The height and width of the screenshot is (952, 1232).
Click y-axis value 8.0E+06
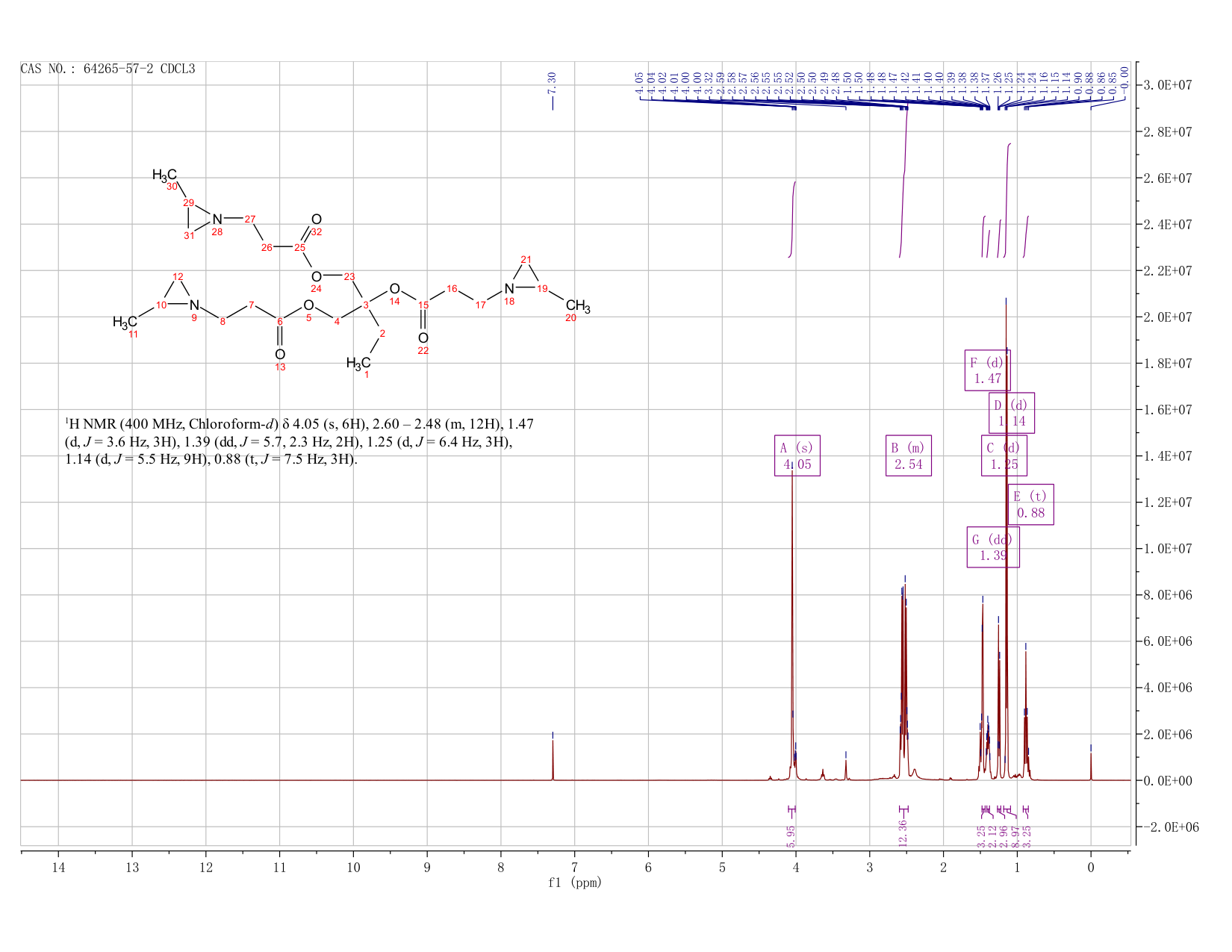[1167, 595]
